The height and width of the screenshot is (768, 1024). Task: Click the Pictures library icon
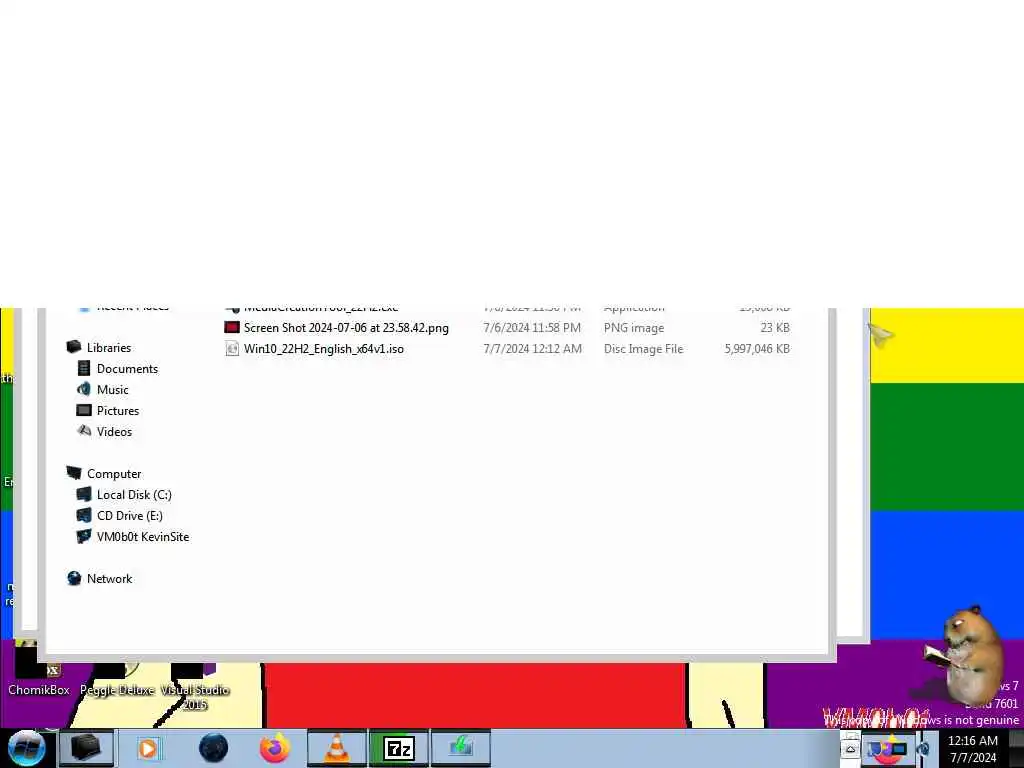pyautogui.click(x=84, y=410)
